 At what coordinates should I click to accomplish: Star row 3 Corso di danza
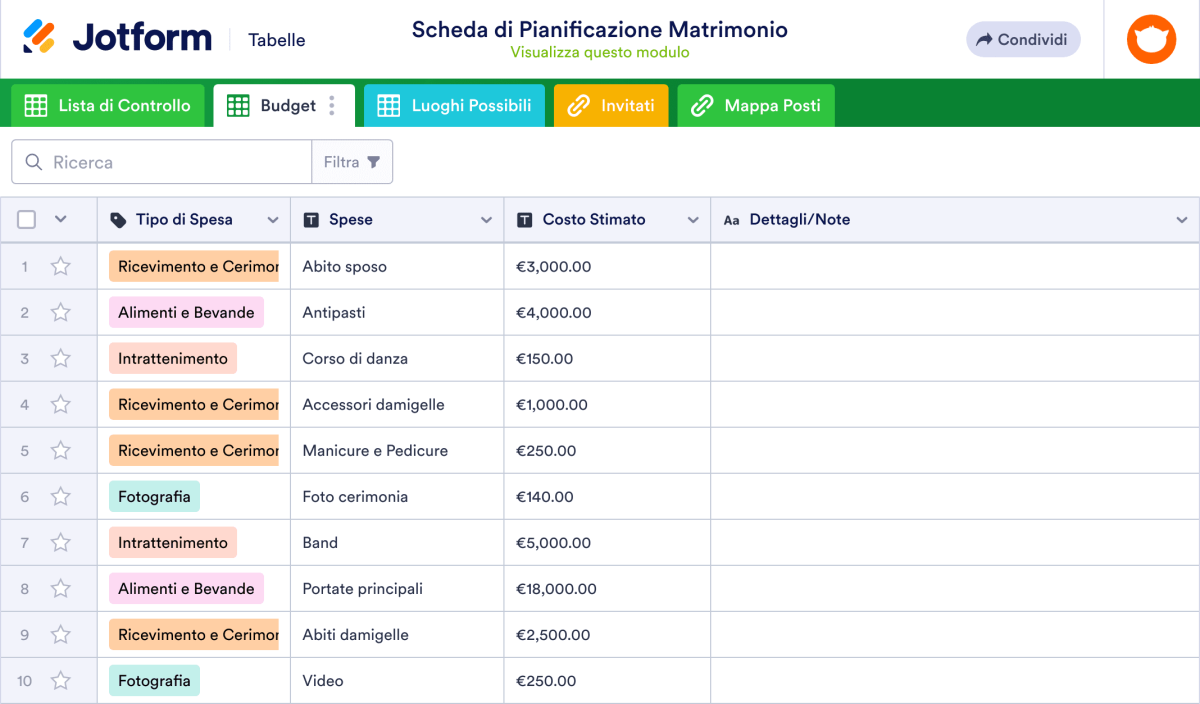click(x=61, y=358)
